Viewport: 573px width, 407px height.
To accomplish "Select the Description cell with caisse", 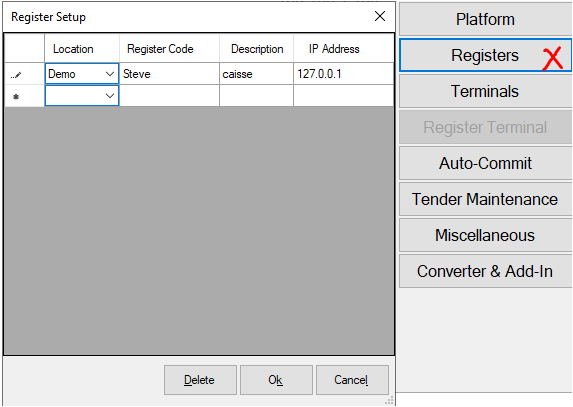I will (x=256, y=74).
